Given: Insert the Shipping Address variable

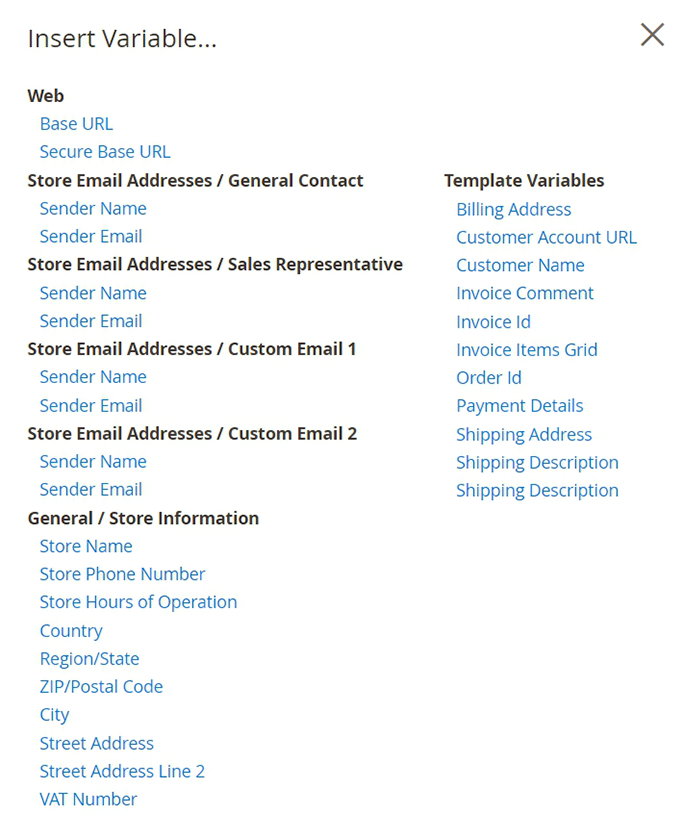Looking at the screenshot, I should pyautogui.click(x=524, y=434).
